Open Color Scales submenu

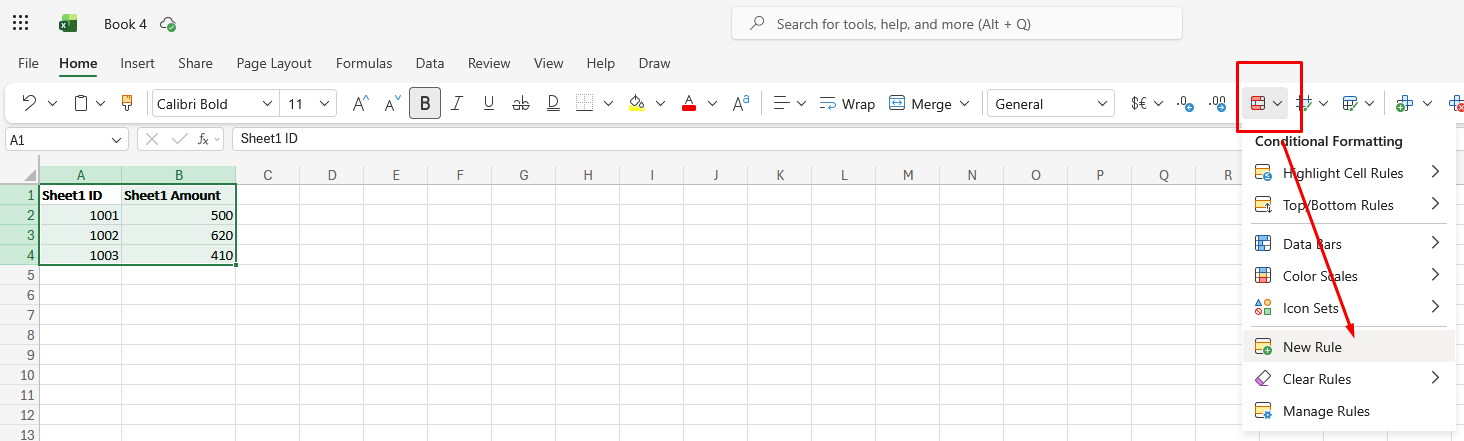click(x=1348, y=276)
